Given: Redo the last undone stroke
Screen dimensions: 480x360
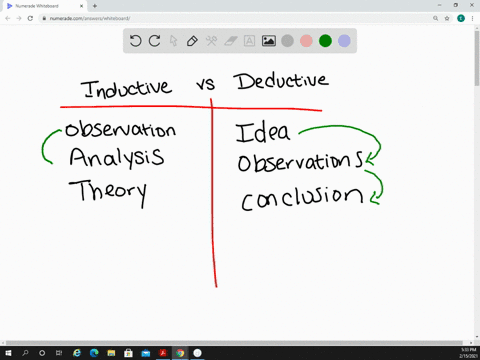Looking at the screenshot, I should click(154, 41).
